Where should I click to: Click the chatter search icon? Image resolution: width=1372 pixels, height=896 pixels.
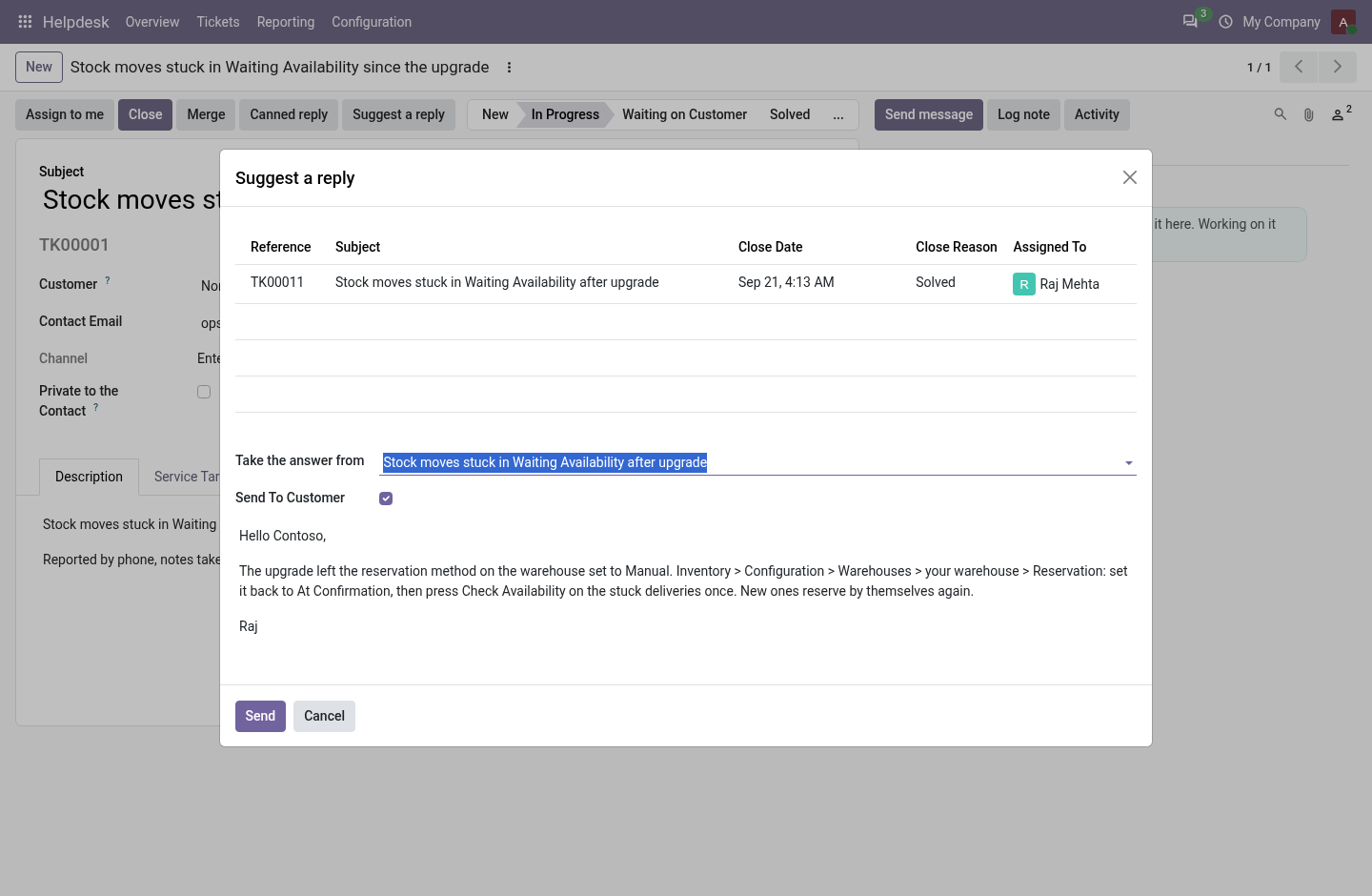coord(1281,114)
